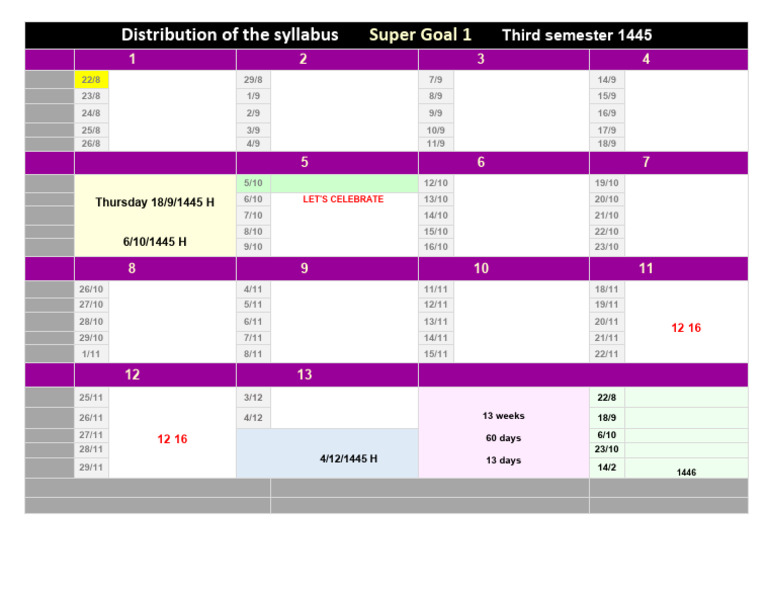Click the 6/10/1445 H text in yellow box

[155, 242]
